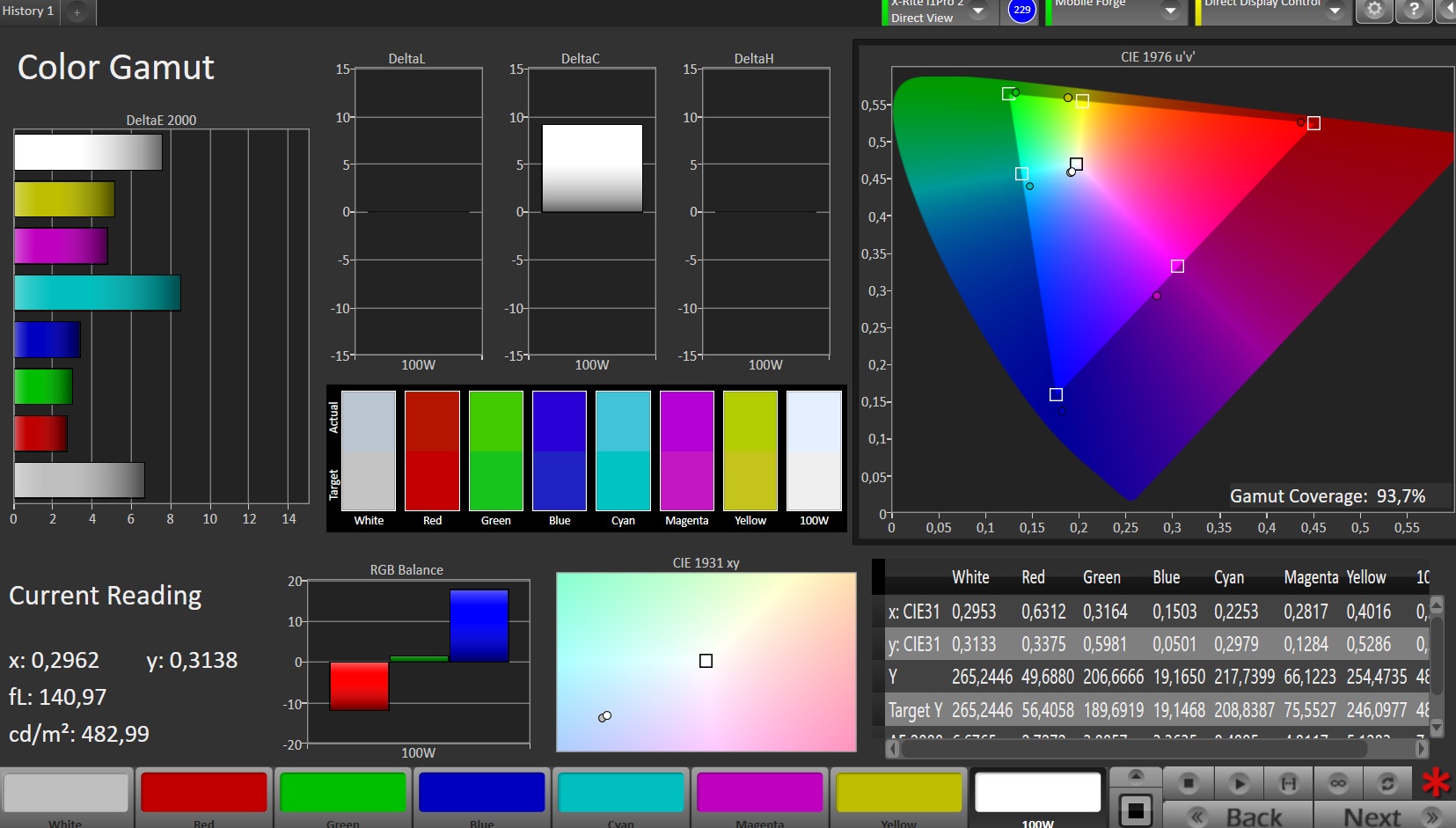1456x828 pixels.
Task: Stop the measurement reading
Action: pos(1189,782)
